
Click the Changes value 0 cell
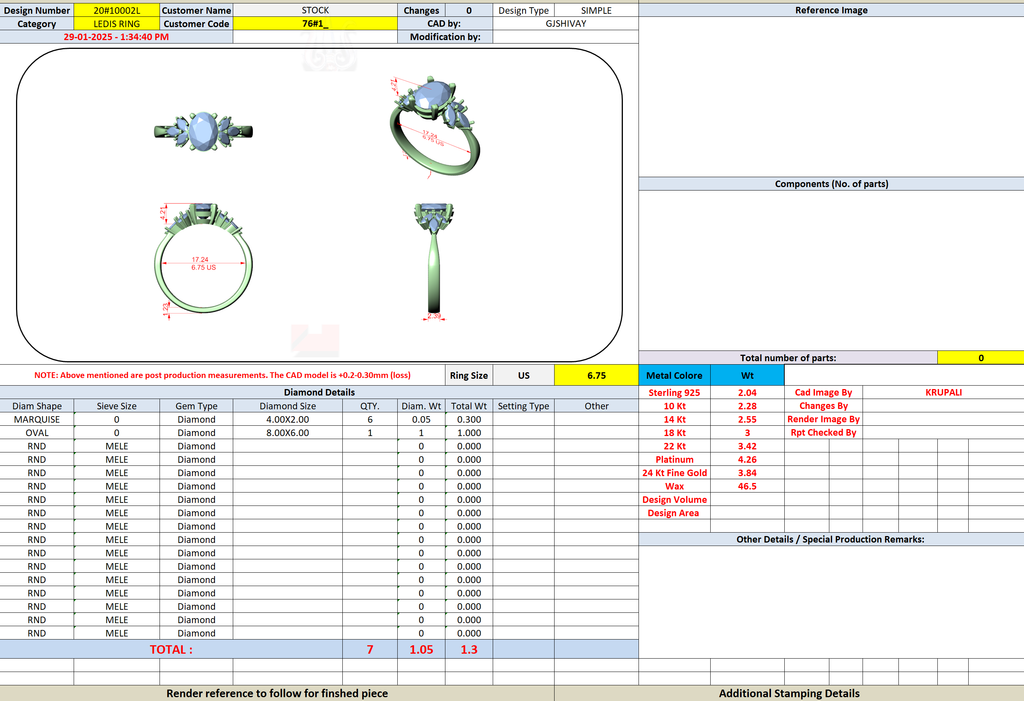[x=469, y=10]
